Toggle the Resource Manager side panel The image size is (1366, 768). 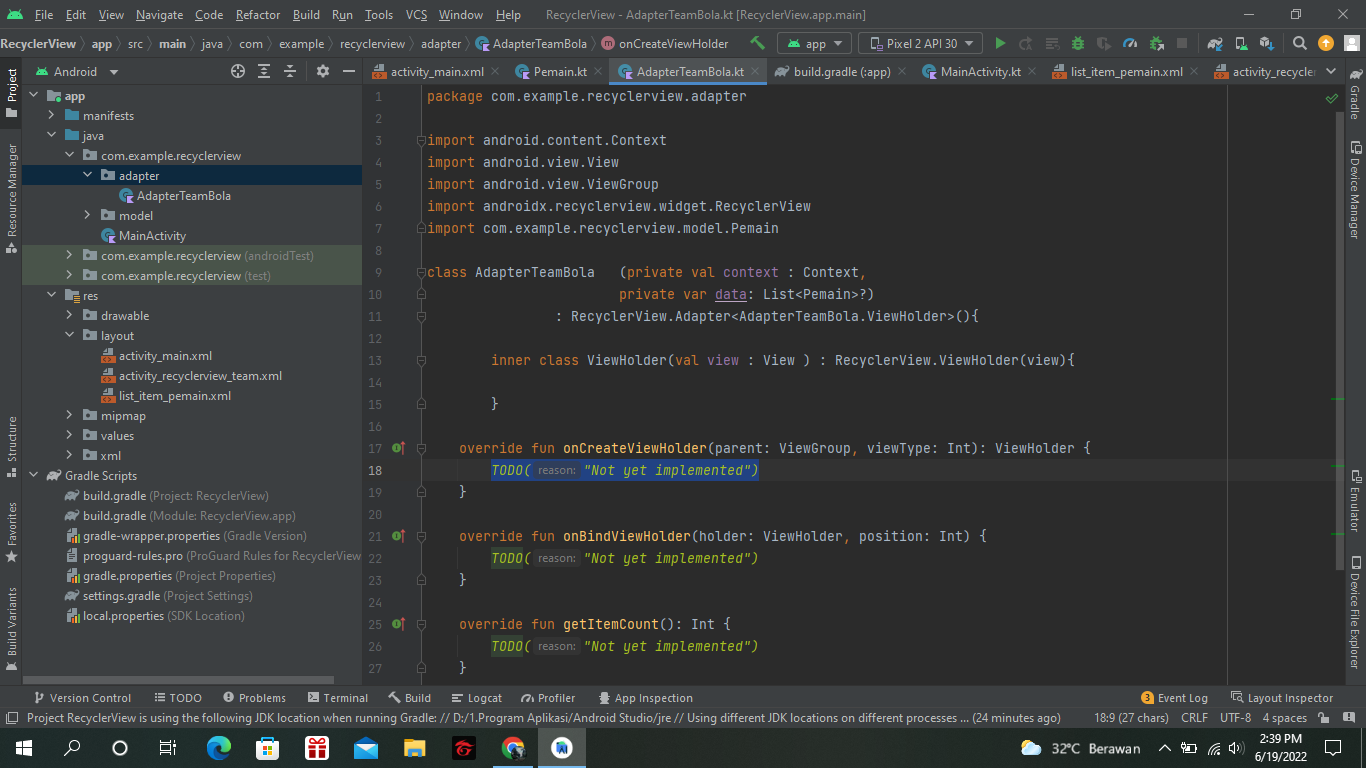pos(11,197)
